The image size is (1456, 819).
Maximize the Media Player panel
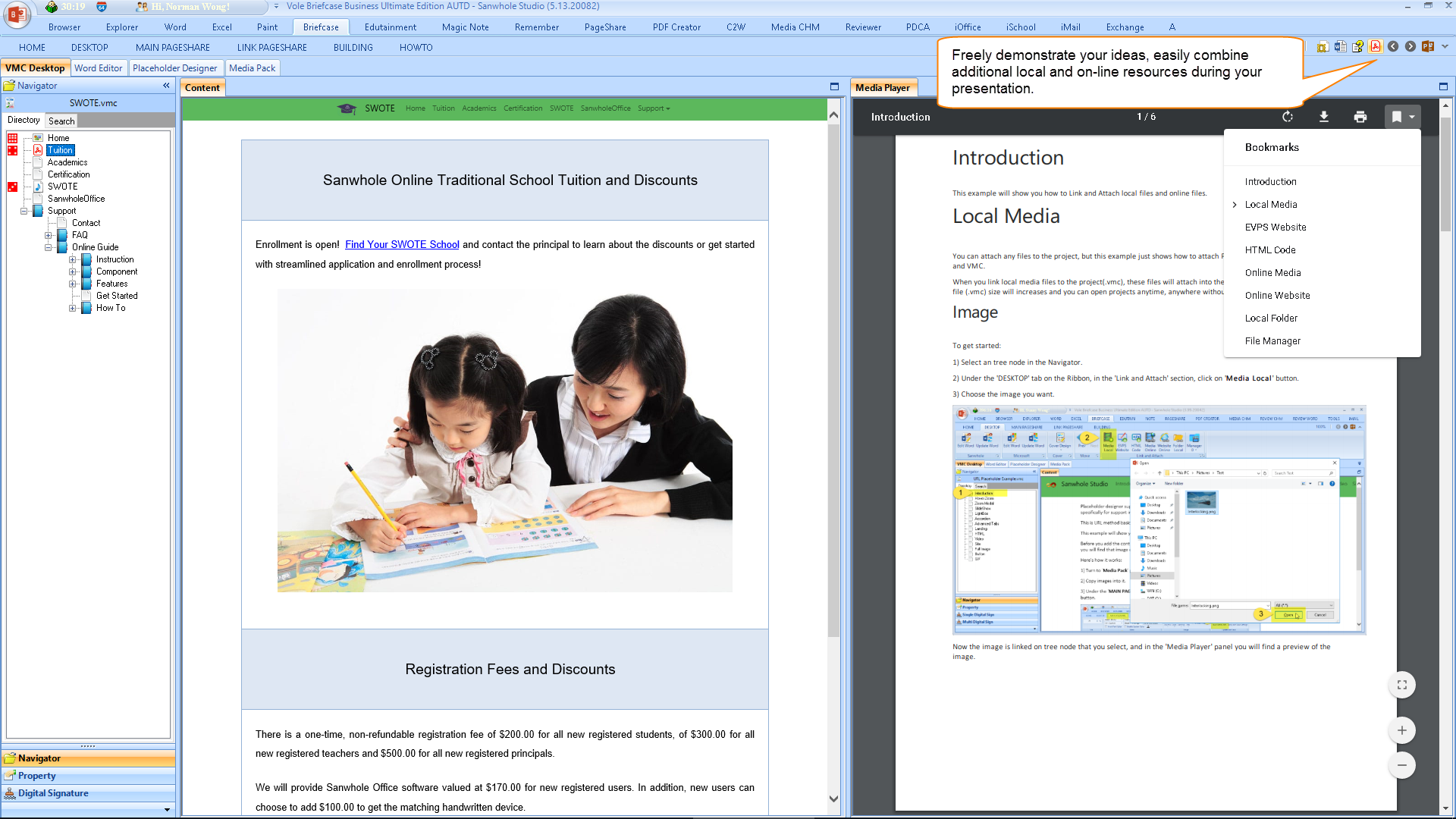1443,86
